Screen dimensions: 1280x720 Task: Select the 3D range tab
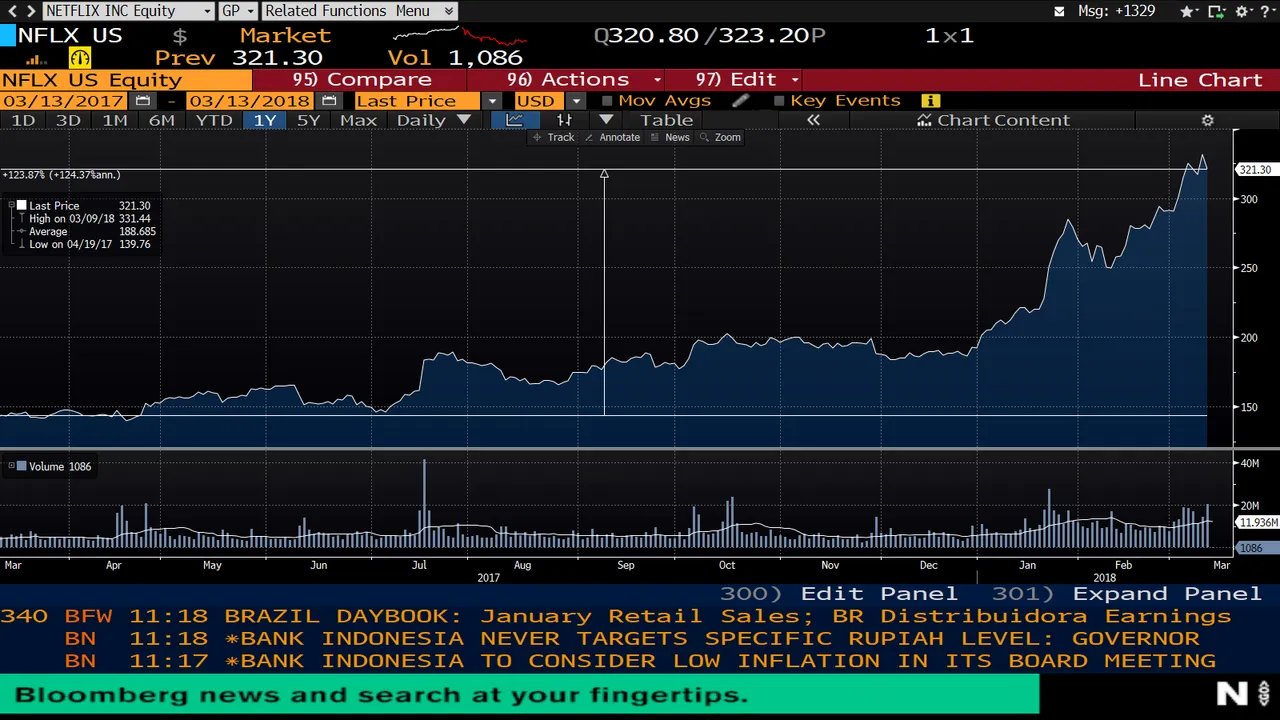point(68,120)
